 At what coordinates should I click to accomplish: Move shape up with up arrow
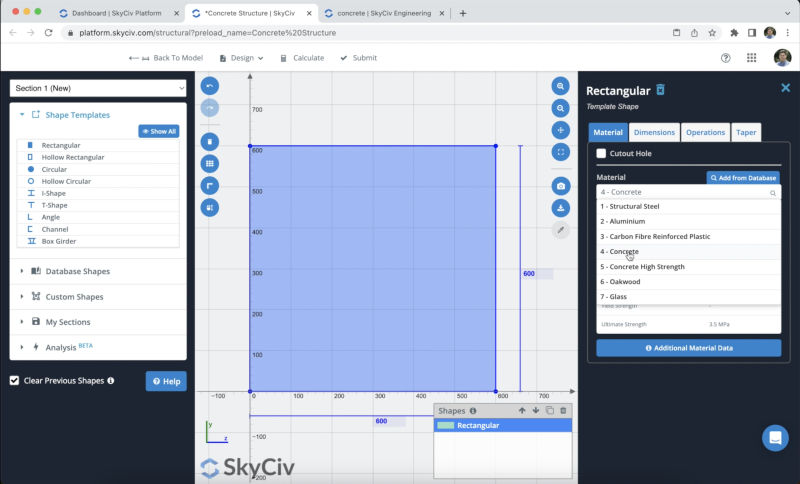tap(522, 411)
